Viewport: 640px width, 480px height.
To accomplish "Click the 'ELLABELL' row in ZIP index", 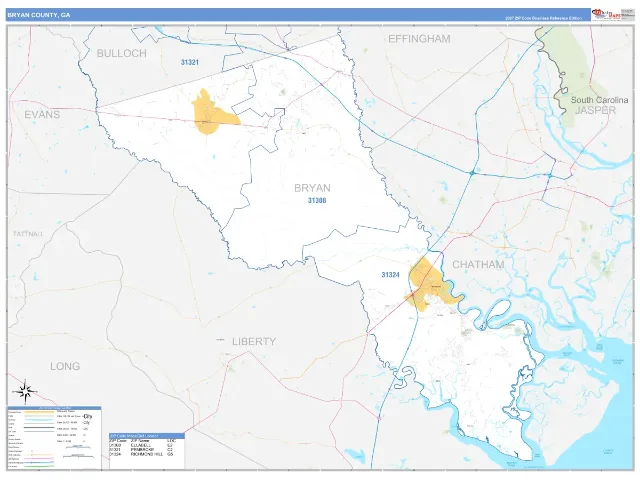I will [141, 445].
